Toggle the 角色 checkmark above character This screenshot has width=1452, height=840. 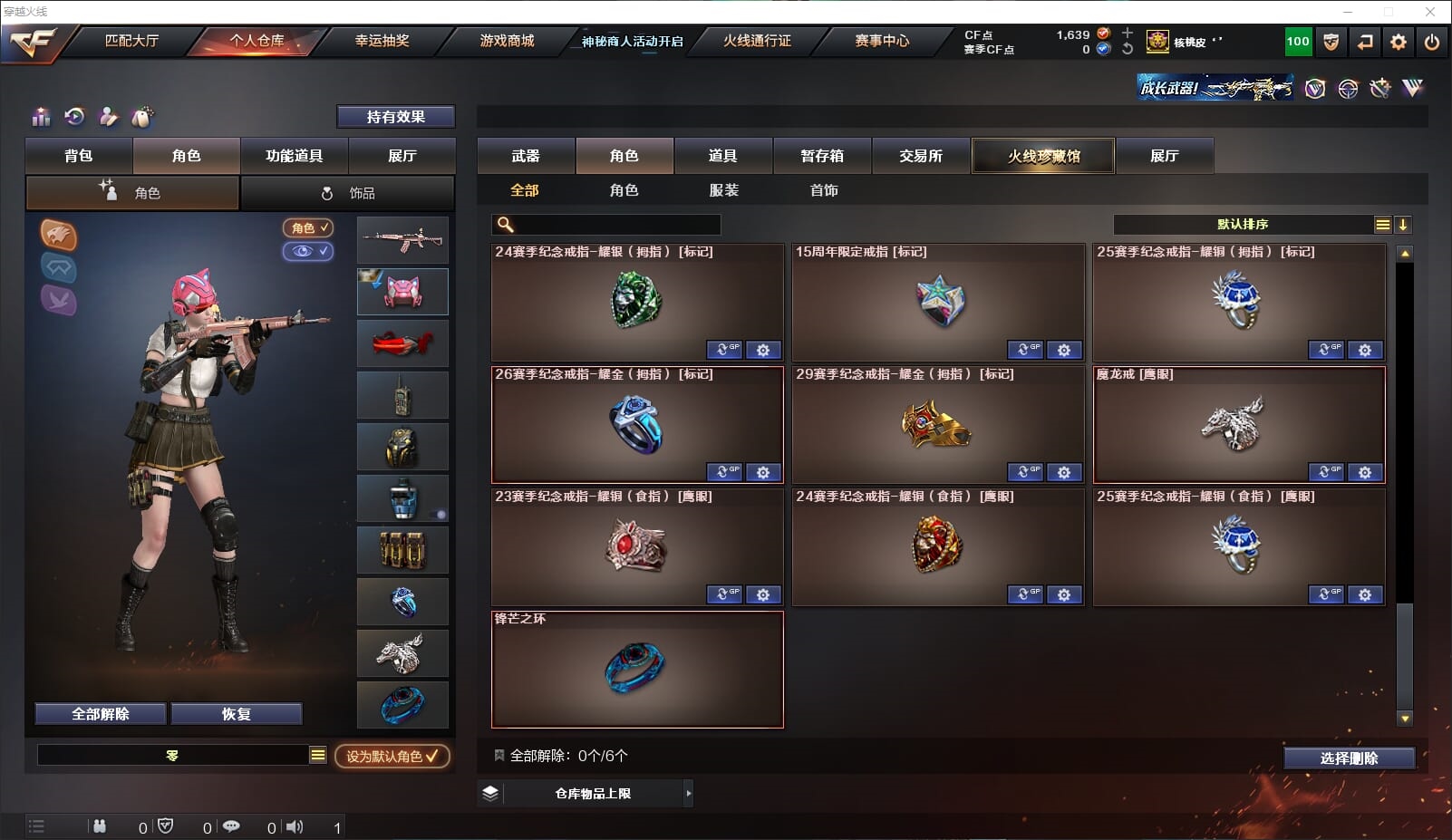coord(308,228)
